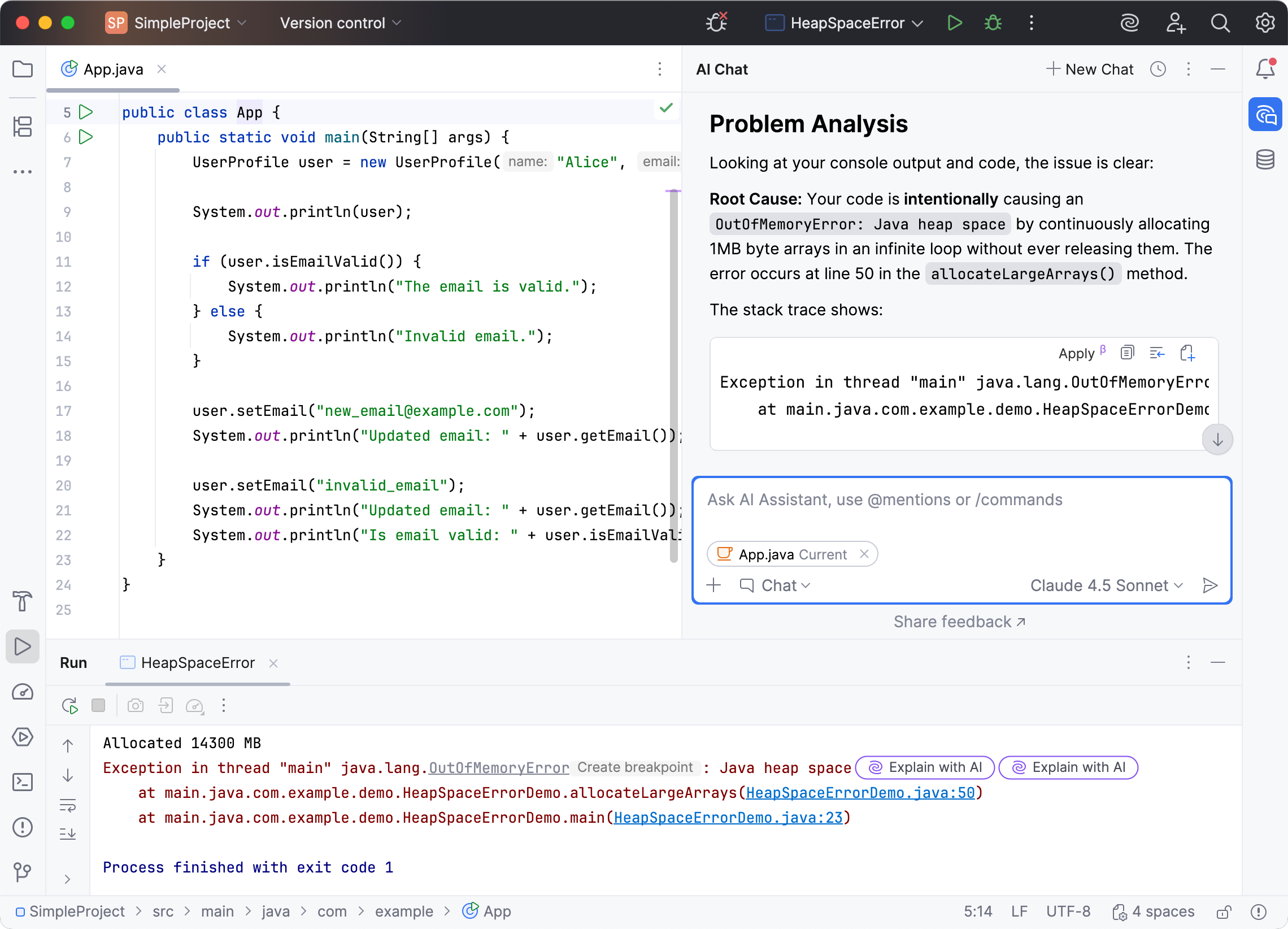This screenshot has height=929, width=1288.
Task: Open the Version control menu
Action: click(x=339, y=23)
